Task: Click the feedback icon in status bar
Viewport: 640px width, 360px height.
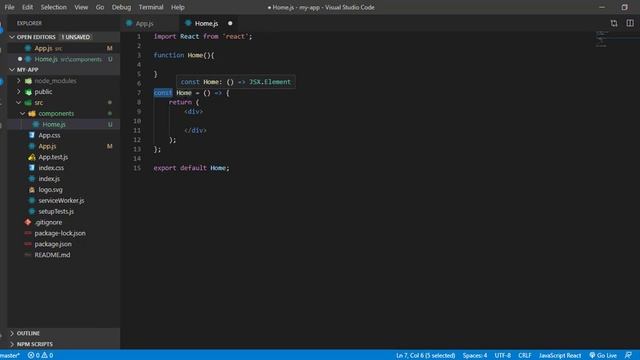Action: [628, 356]
